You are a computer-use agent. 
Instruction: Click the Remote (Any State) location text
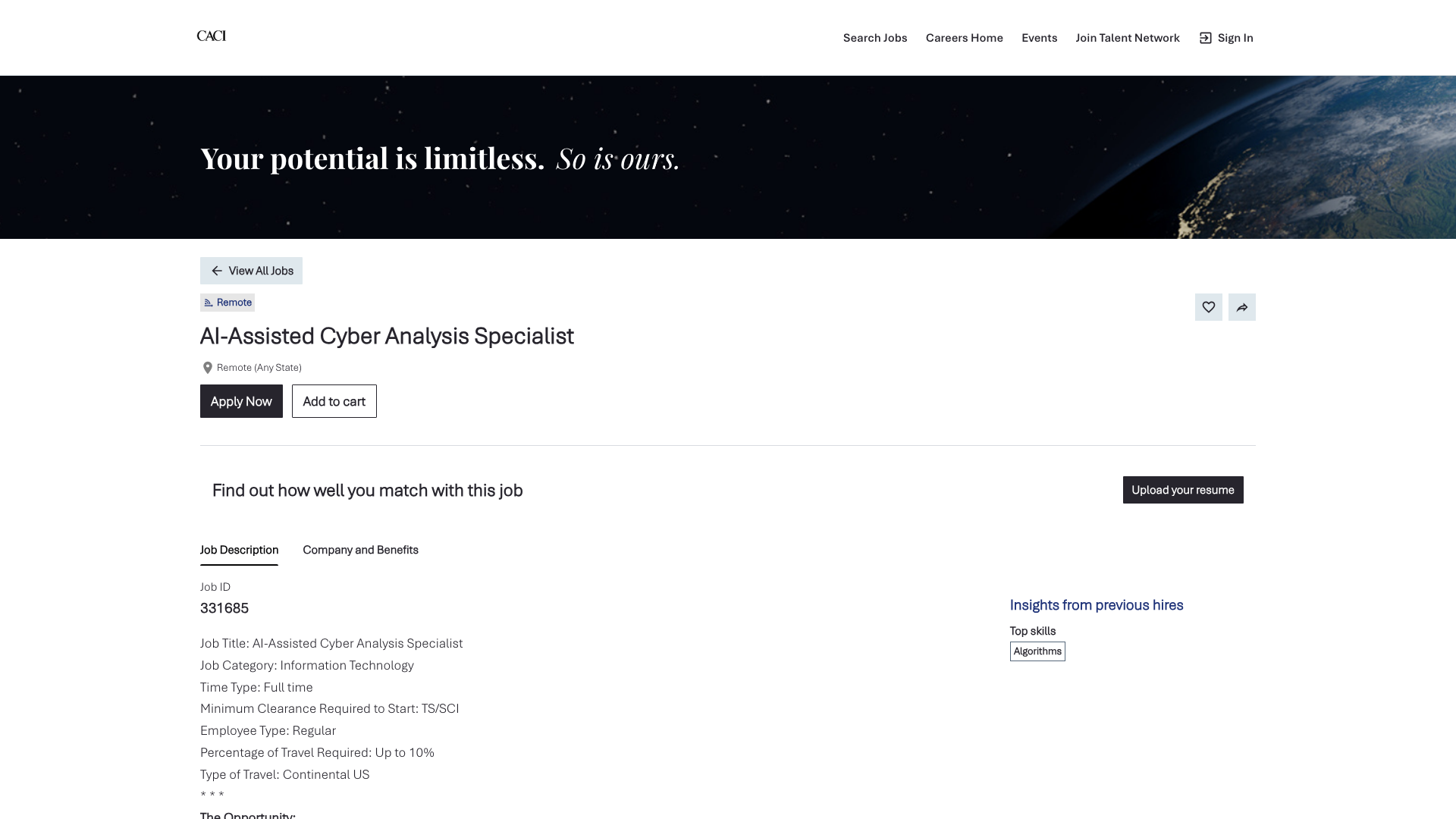[259, 368]
